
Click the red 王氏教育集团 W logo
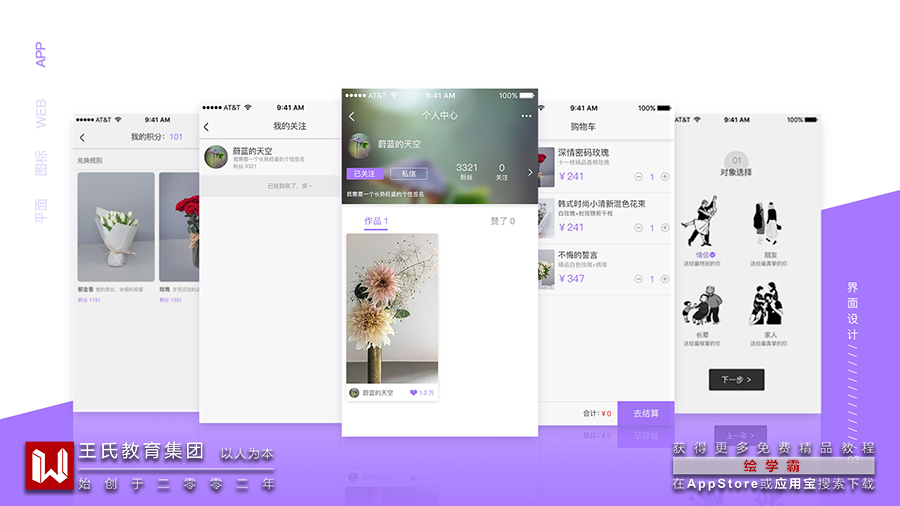(49, 466)
